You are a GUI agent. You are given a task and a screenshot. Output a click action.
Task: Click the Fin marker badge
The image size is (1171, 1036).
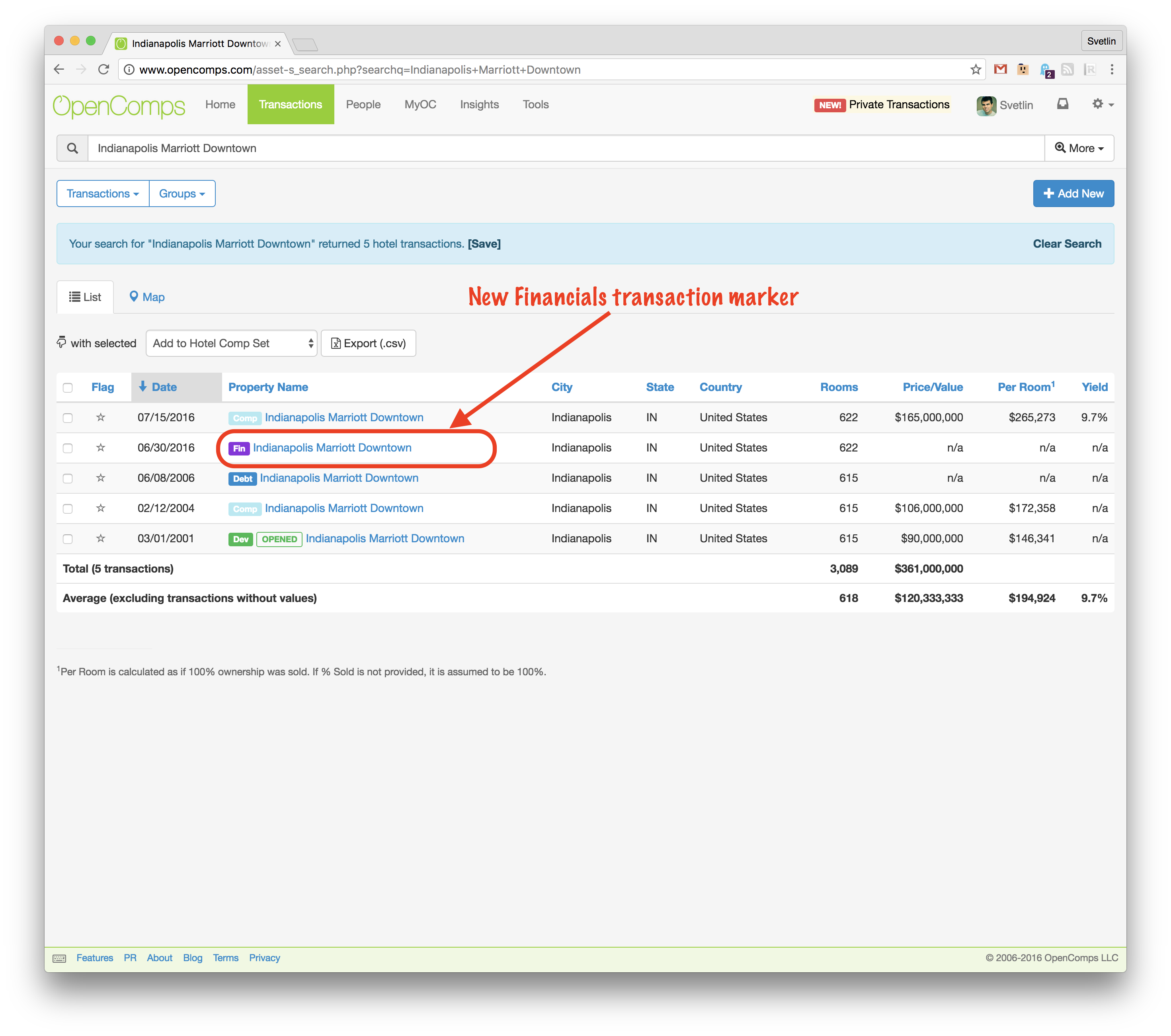(x=239, y=448)
